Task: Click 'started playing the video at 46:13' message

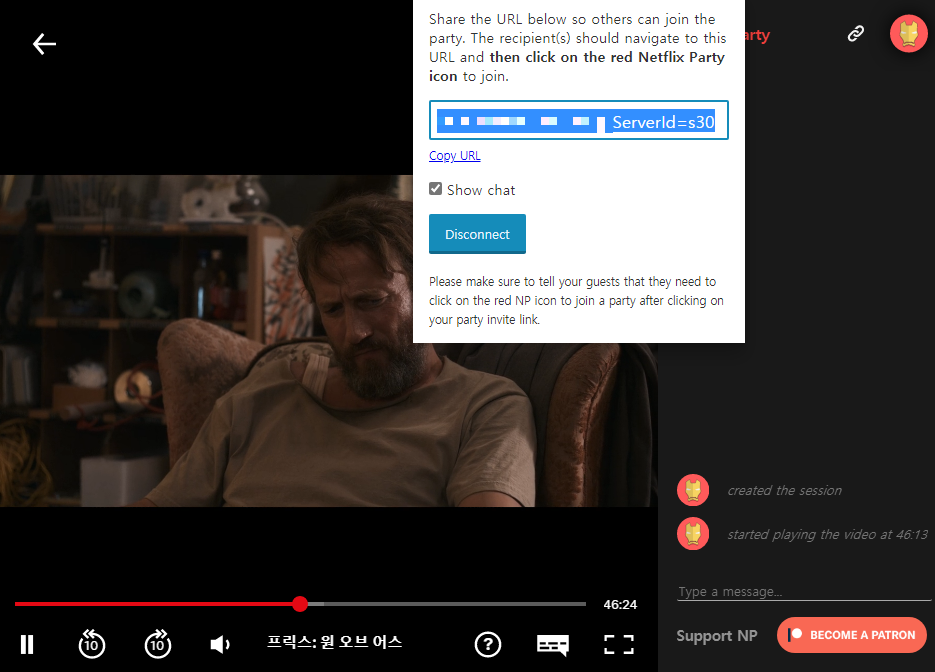Action: [x=828, y=535]
